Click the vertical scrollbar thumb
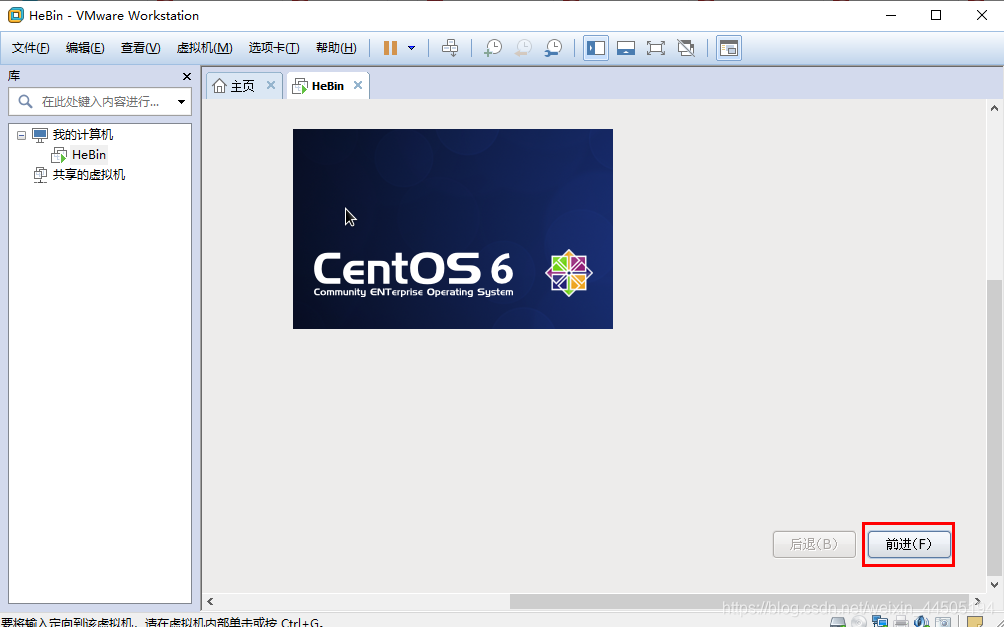This screenshot has height=627, width=1004. point(994,428)
